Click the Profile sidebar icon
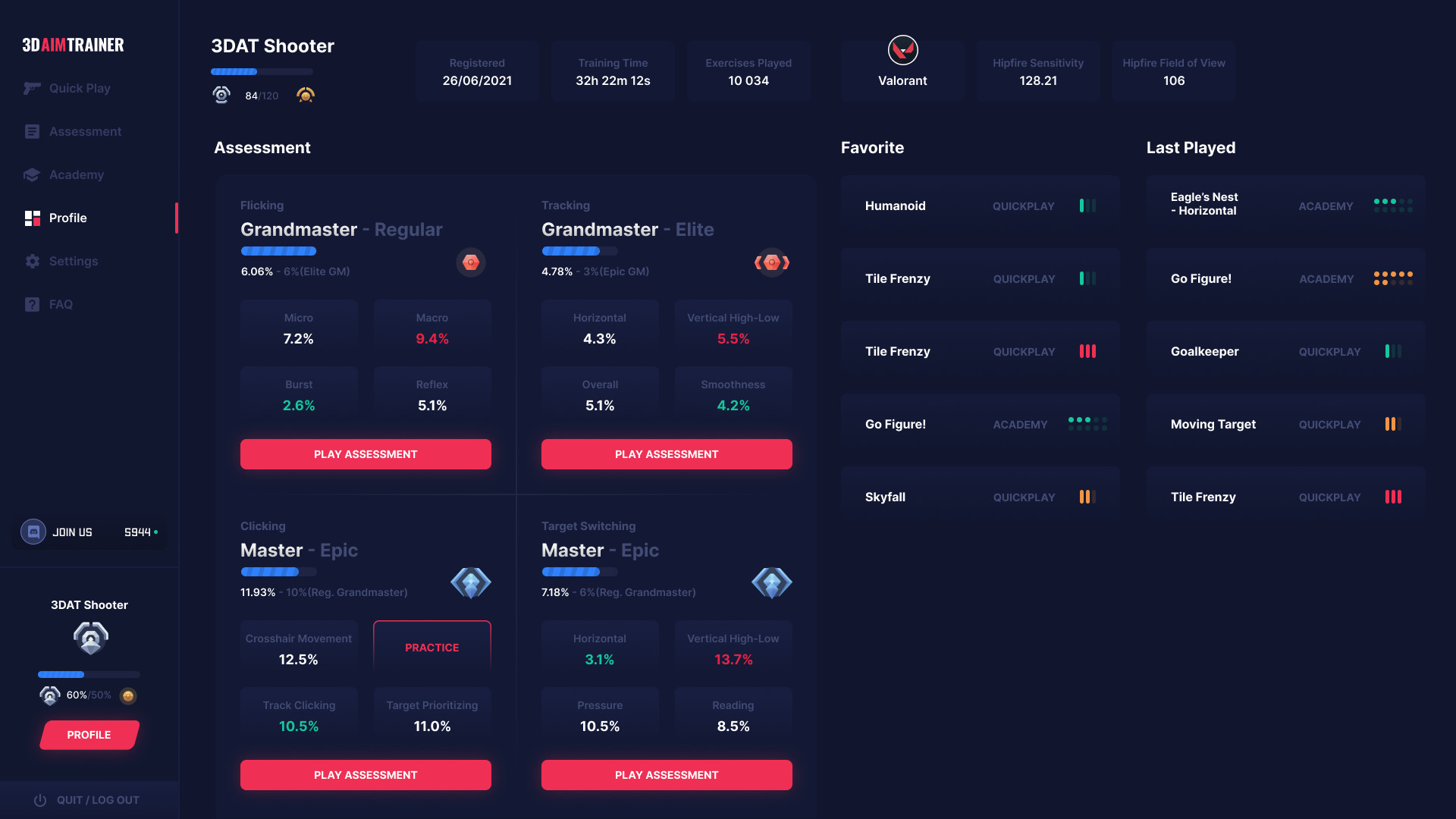Screen dimensions: 1456x819 tap(32, 218)
